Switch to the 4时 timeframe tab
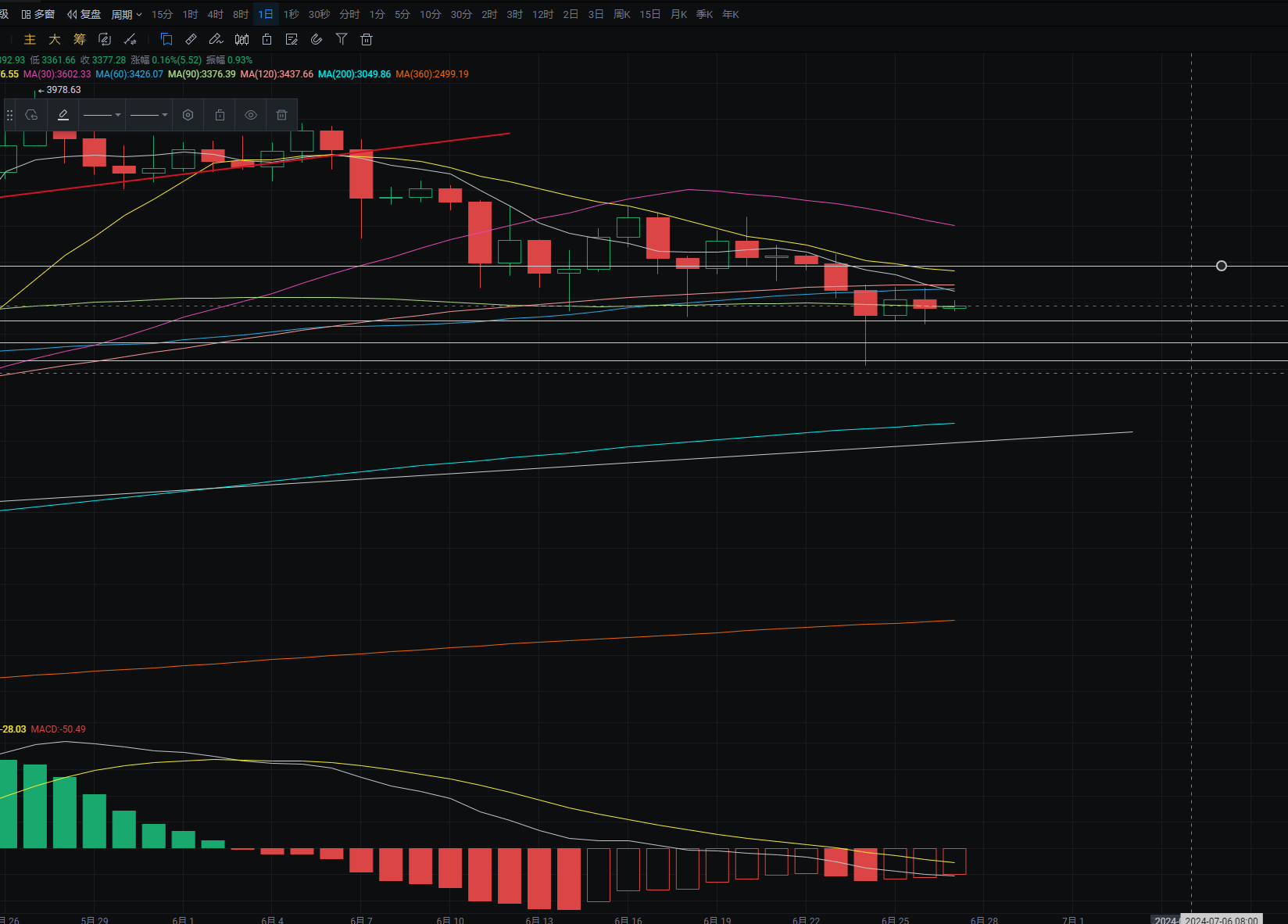 pyautogui.click(x=215, y=14)
